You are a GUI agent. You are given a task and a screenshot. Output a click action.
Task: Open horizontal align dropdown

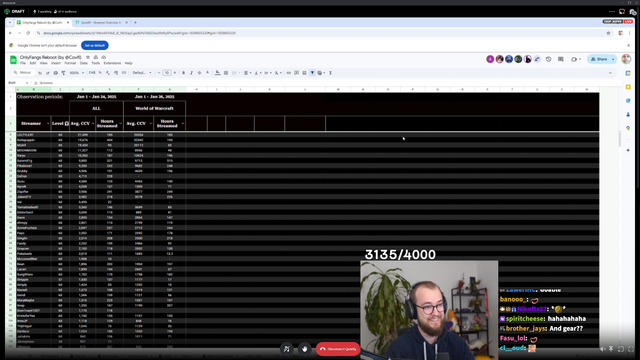(x=247, y=73)
